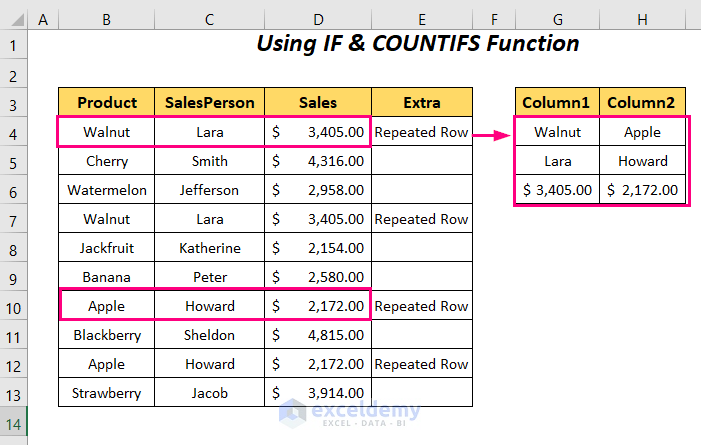
Task: Select row 10 header
Action: 14,306
